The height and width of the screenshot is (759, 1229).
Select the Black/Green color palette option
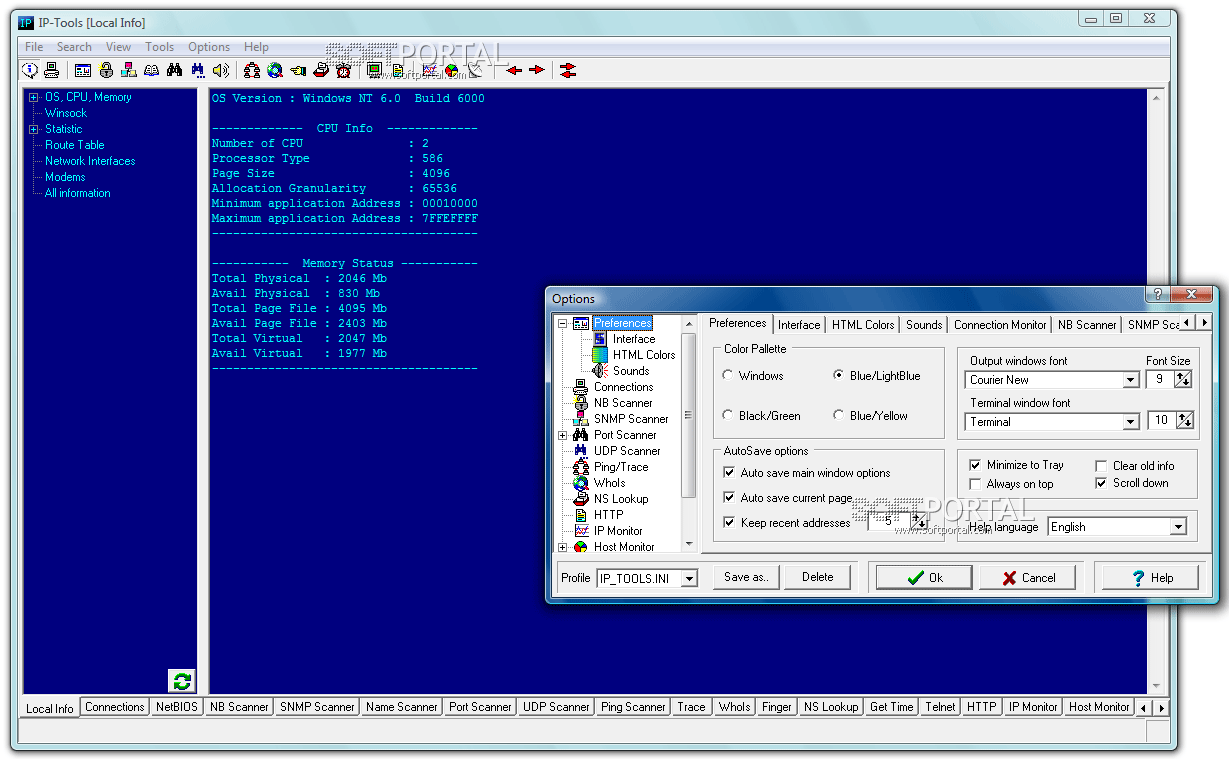[729, 416]
